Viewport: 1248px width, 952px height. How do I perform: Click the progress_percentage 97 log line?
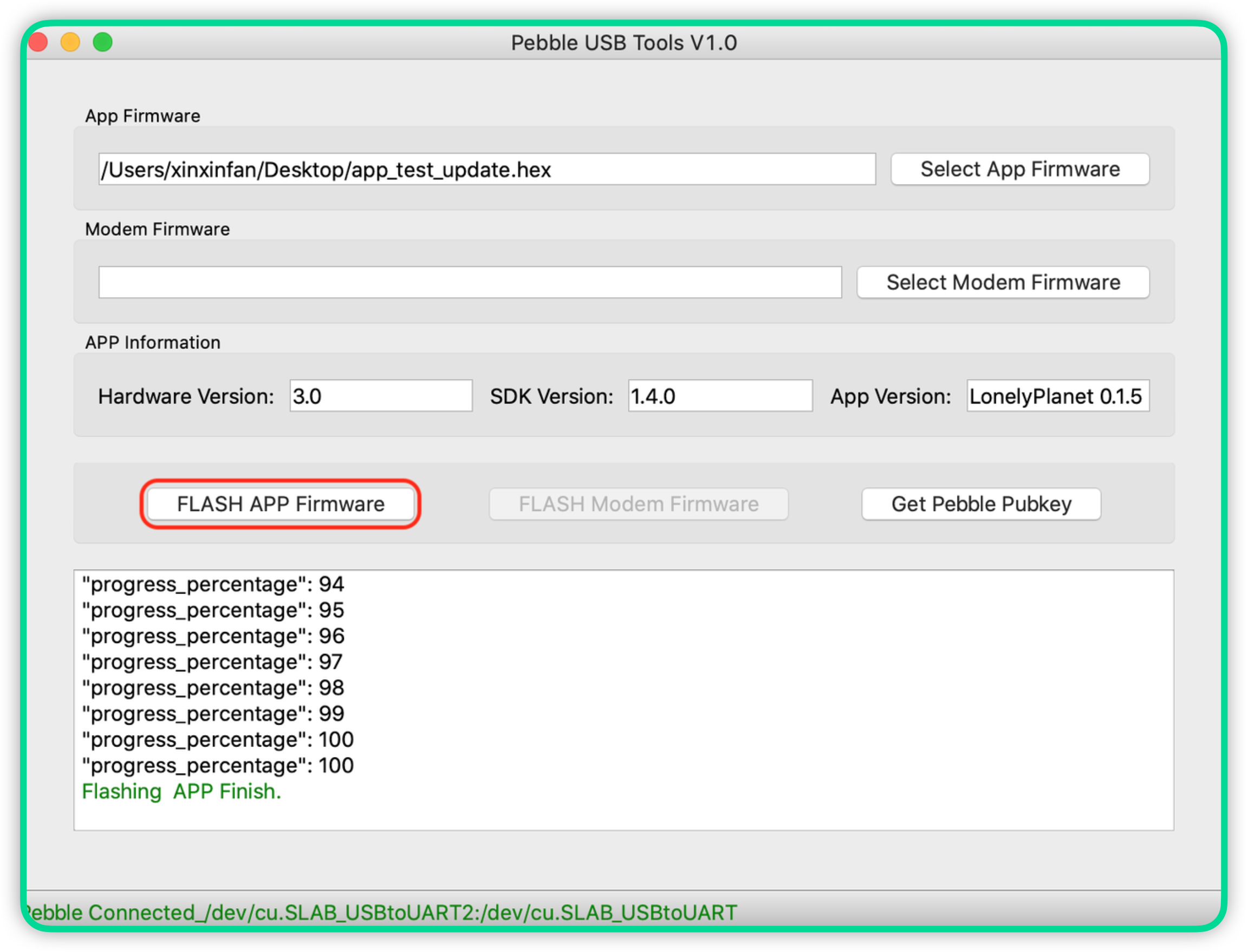212,662
